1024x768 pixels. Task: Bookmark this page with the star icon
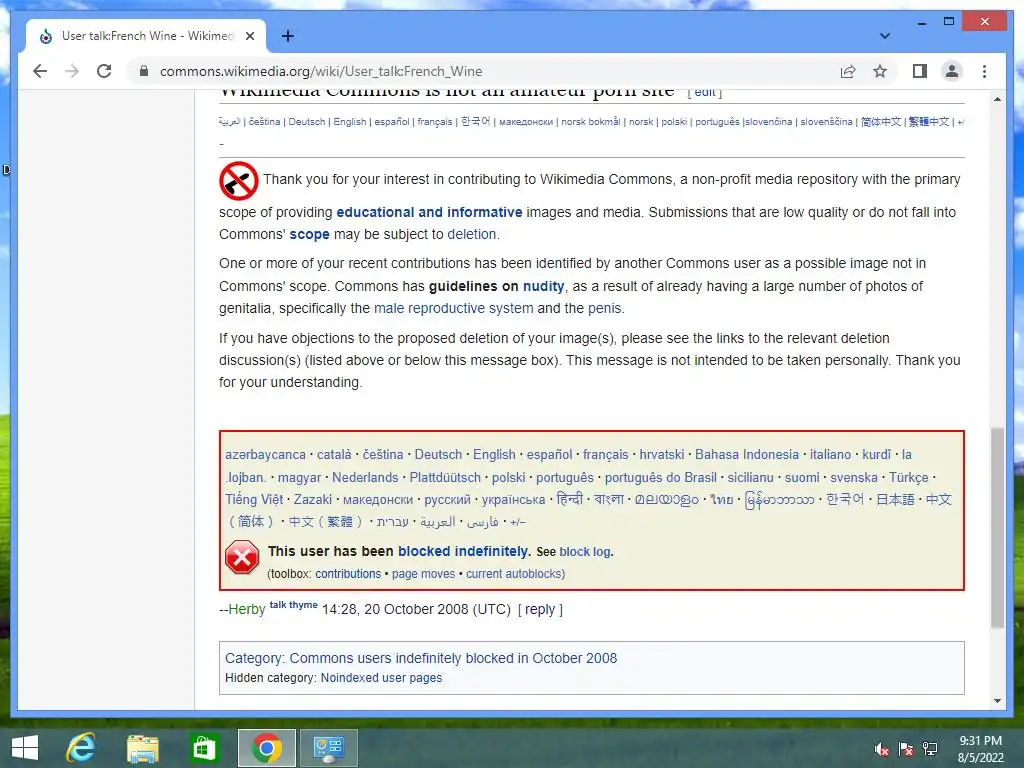pos(880,71)
